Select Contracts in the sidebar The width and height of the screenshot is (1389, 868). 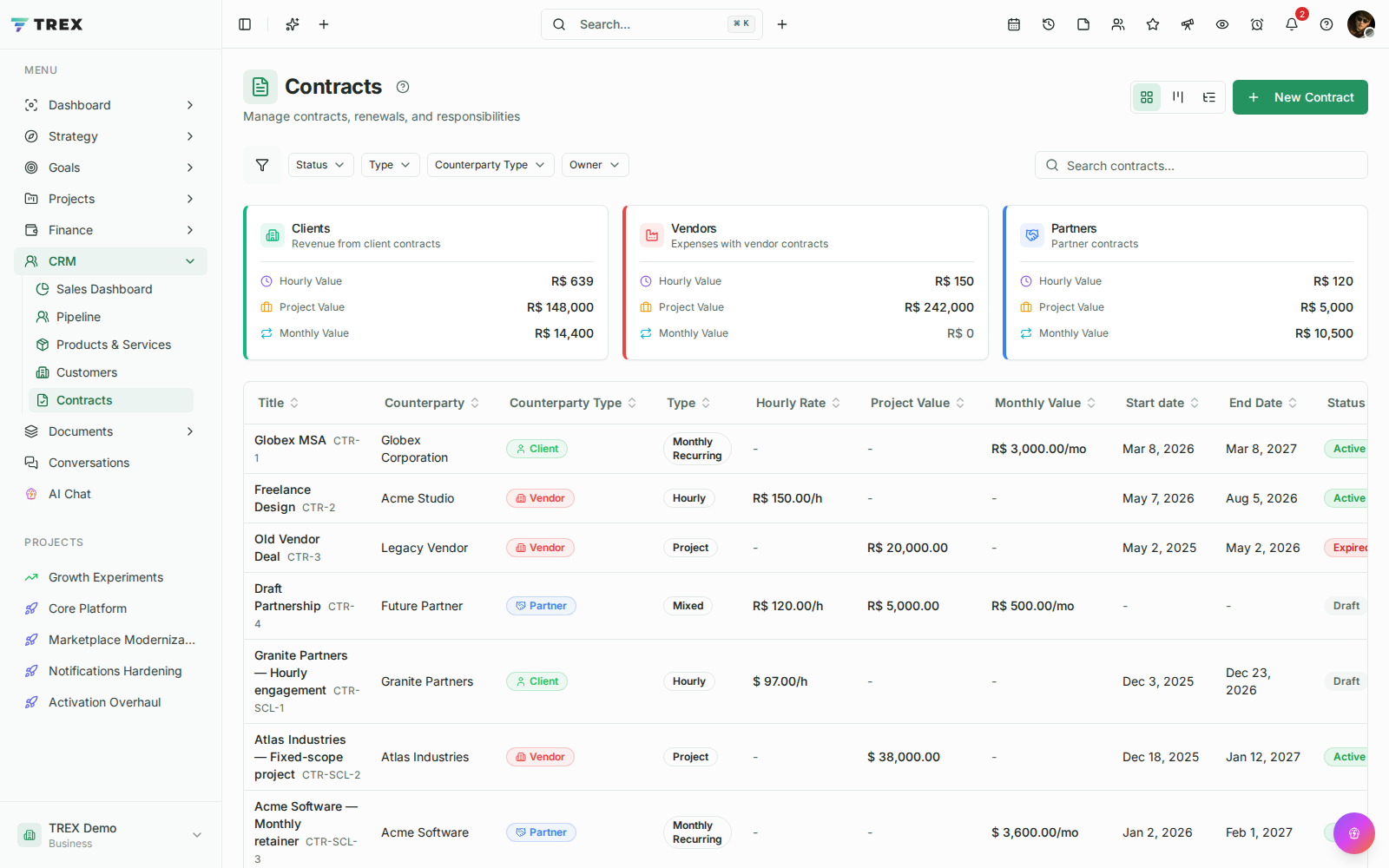[x=111, y=400]
